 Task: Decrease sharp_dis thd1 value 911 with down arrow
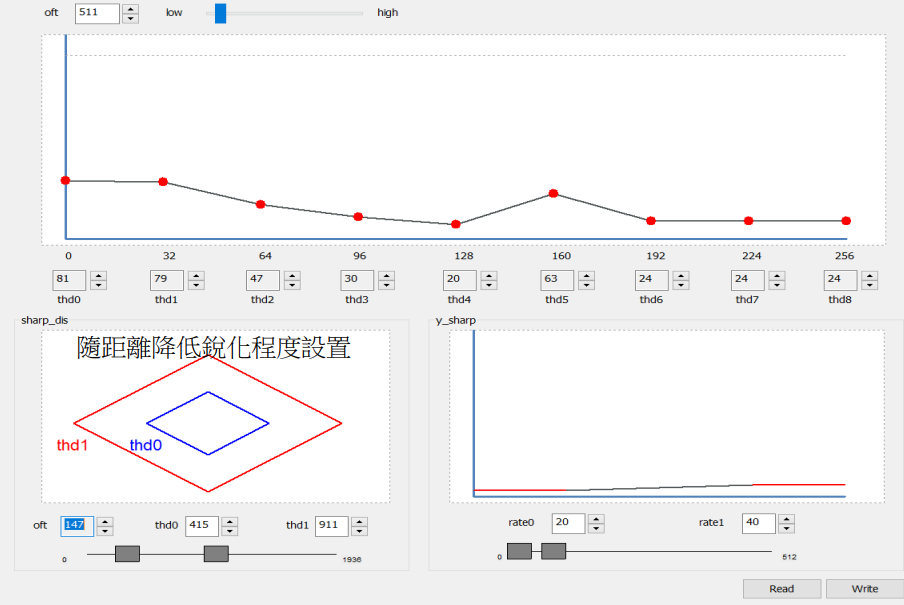pos(360,530)
